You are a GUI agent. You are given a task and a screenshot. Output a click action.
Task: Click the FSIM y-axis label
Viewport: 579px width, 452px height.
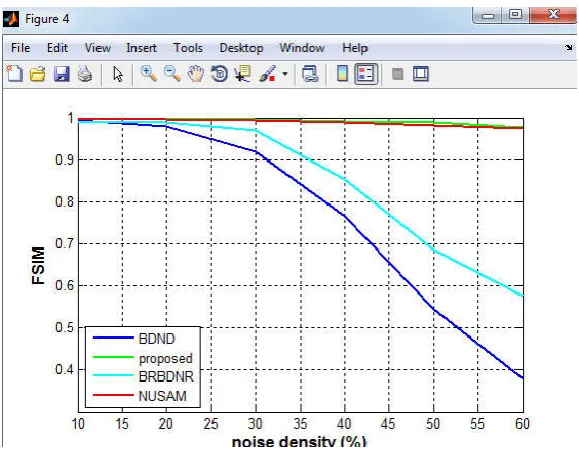[38, 266]
